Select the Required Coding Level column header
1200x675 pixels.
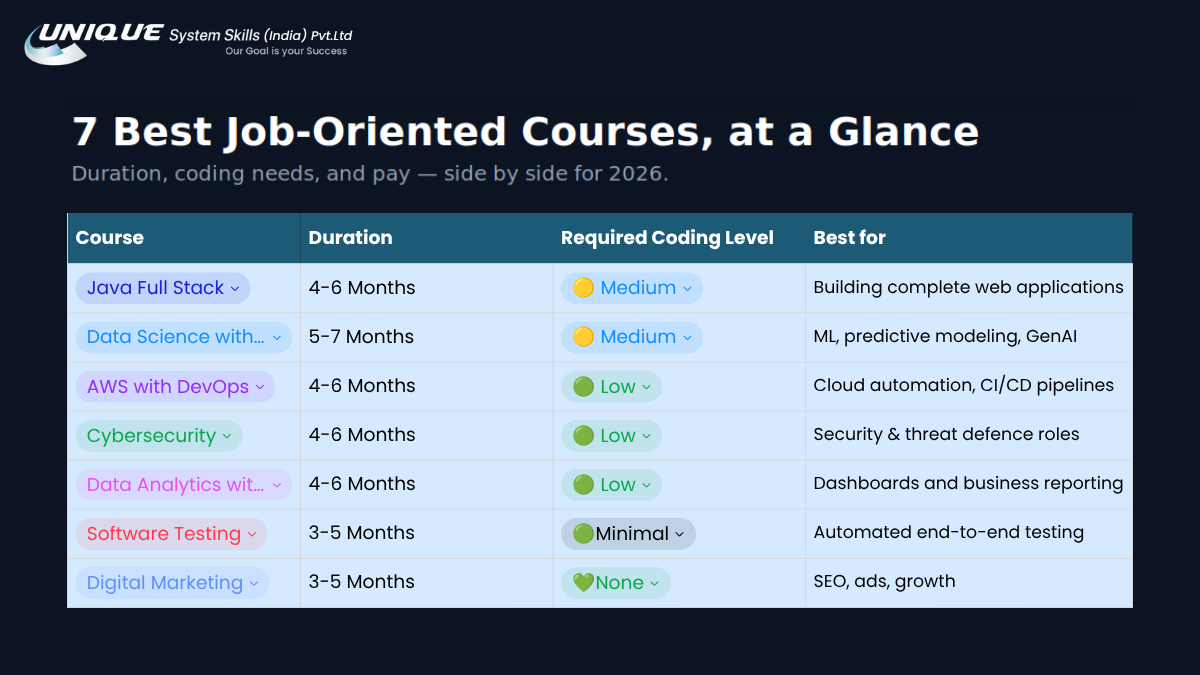(x=679, y=238)
